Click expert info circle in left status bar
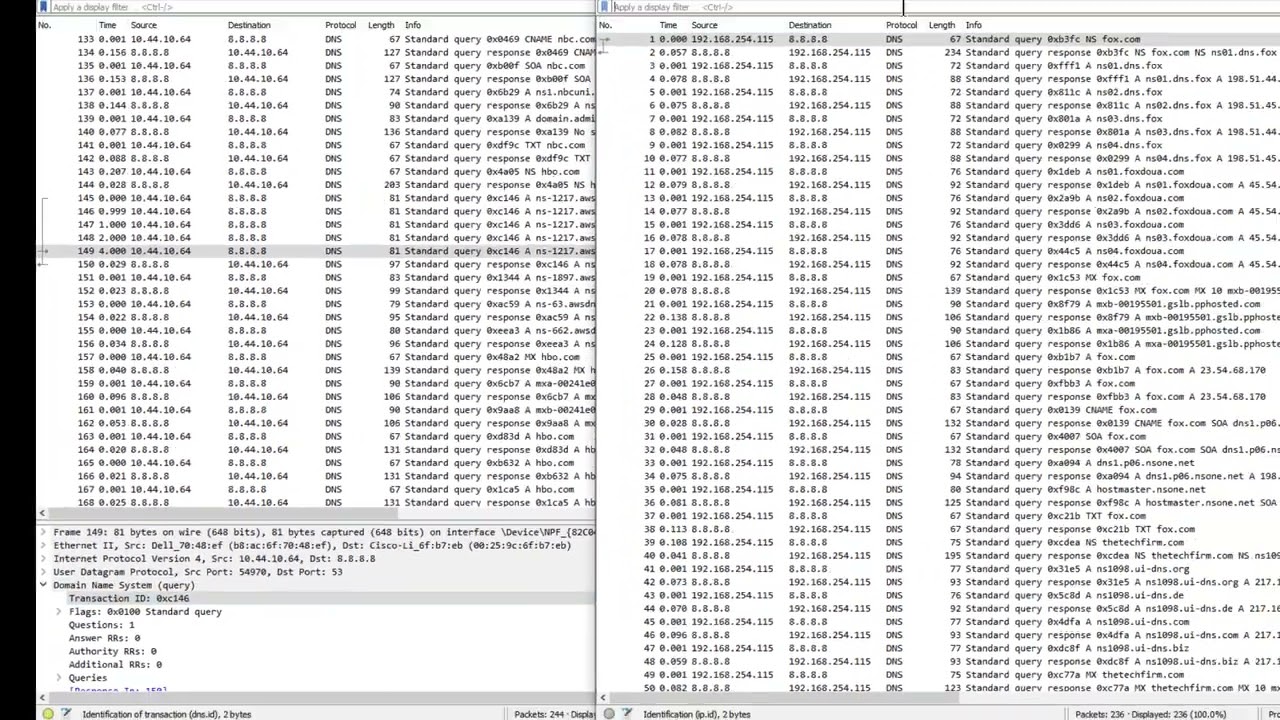The width and height of the screenshot is (1280, 720). point(47,714)
